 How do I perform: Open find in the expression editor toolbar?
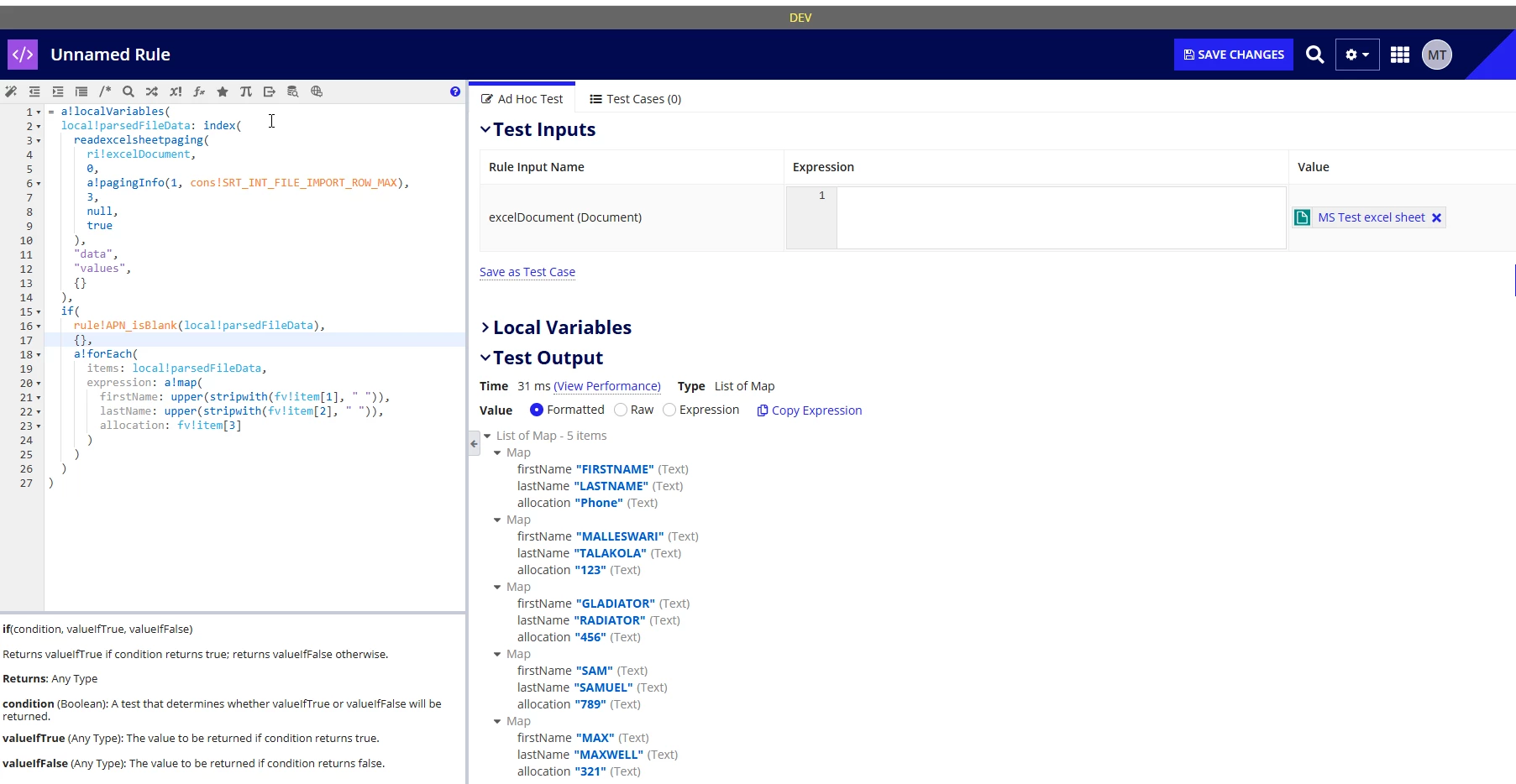pyautogui.click(x=129, y=91)
